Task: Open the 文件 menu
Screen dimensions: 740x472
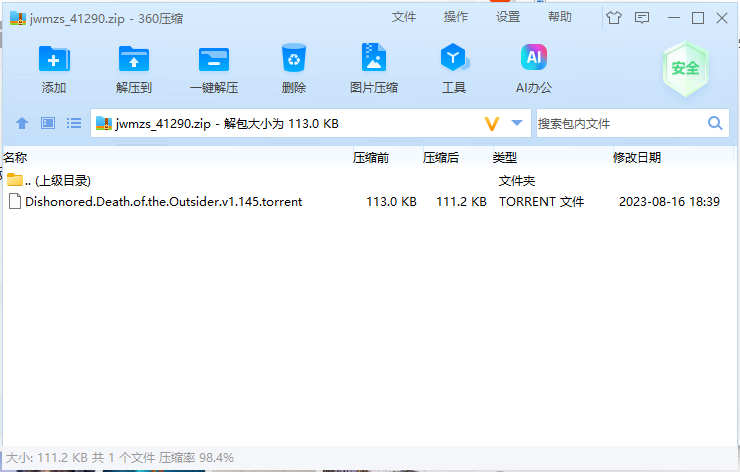Action: (x=404, y=17)
